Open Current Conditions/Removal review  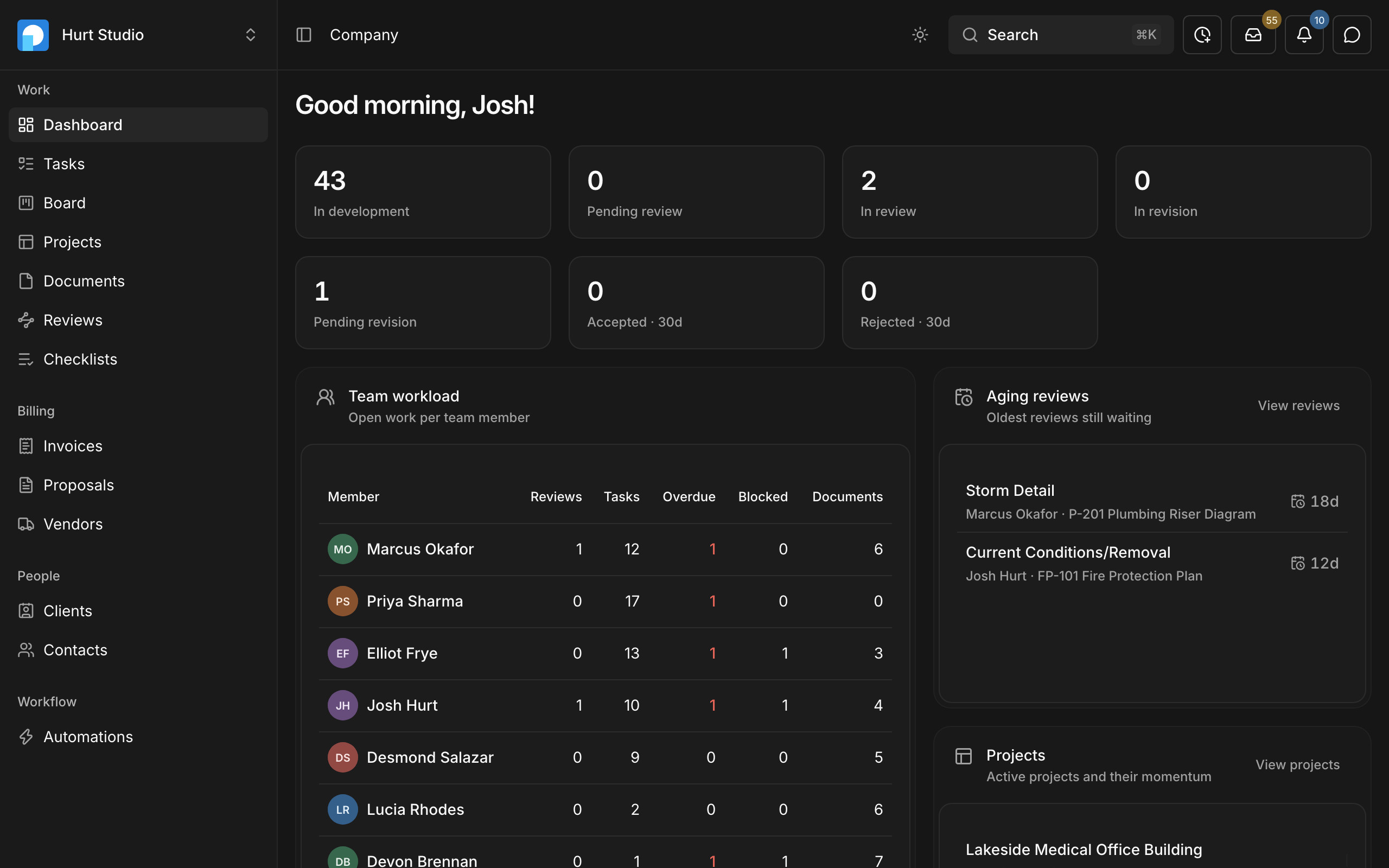click(1152, 564)
